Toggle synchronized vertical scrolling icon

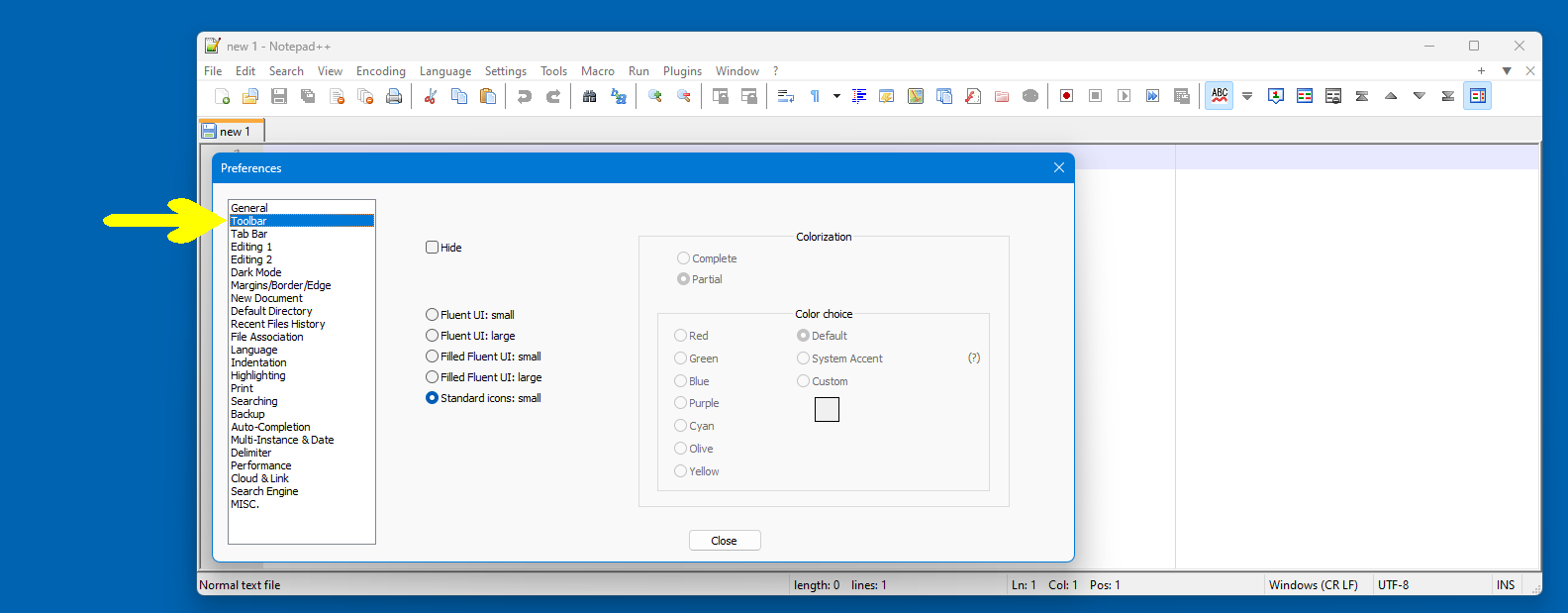tap(721, 96)
